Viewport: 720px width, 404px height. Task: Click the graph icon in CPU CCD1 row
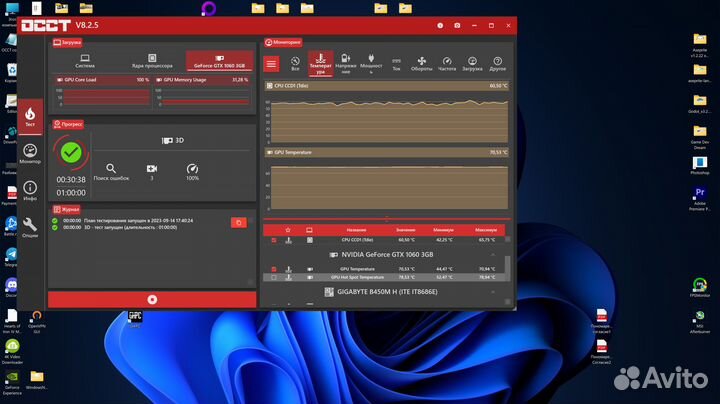(x=289, y=240)
